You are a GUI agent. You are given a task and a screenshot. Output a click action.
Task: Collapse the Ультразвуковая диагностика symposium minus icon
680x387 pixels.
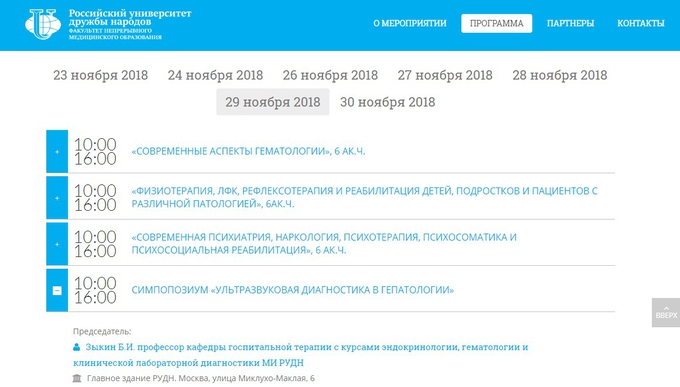coord(57,291)
